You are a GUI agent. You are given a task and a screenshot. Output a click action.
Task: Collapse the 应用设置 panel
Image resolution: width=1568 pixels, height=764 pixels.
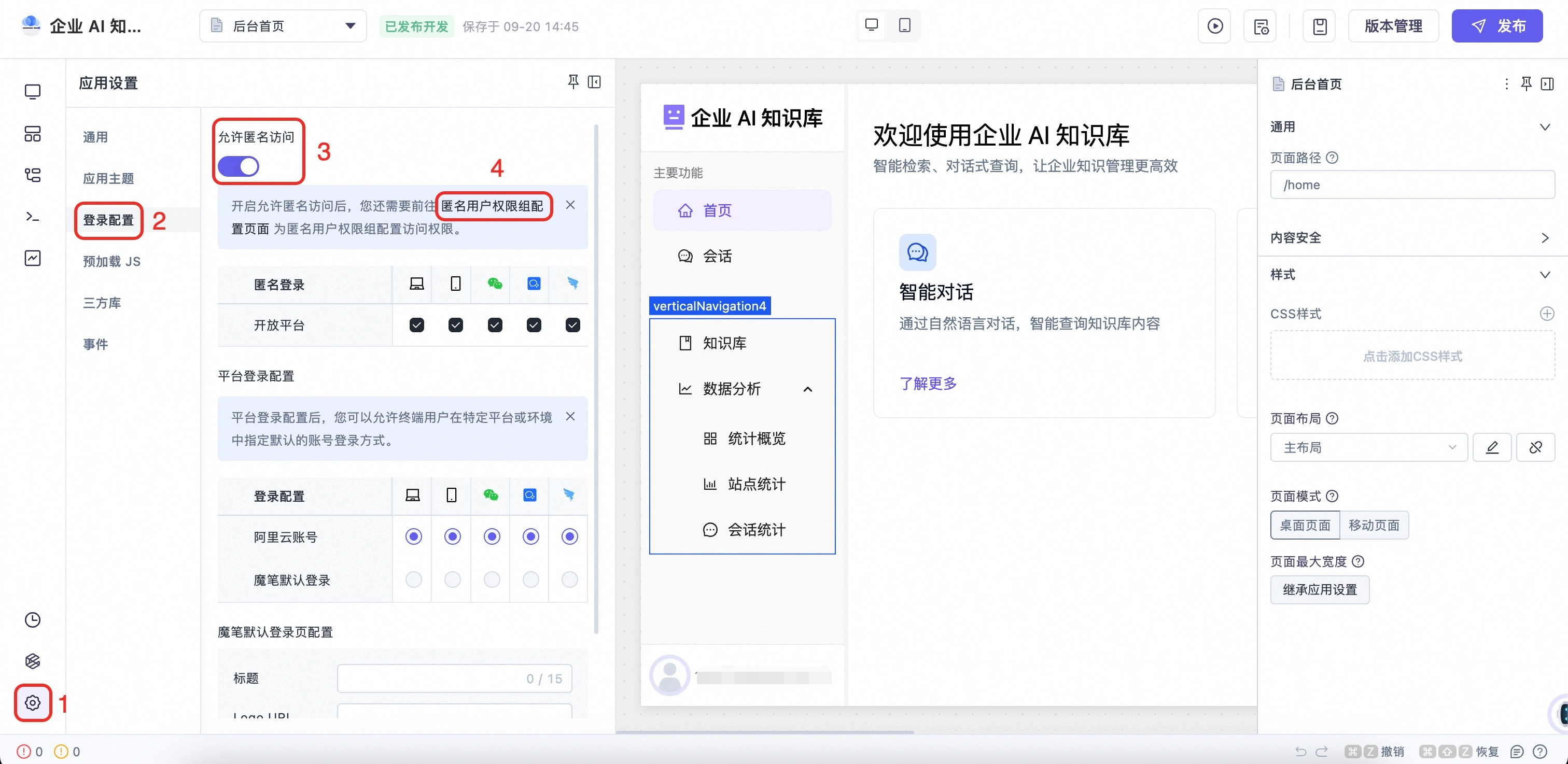point(595,82)
